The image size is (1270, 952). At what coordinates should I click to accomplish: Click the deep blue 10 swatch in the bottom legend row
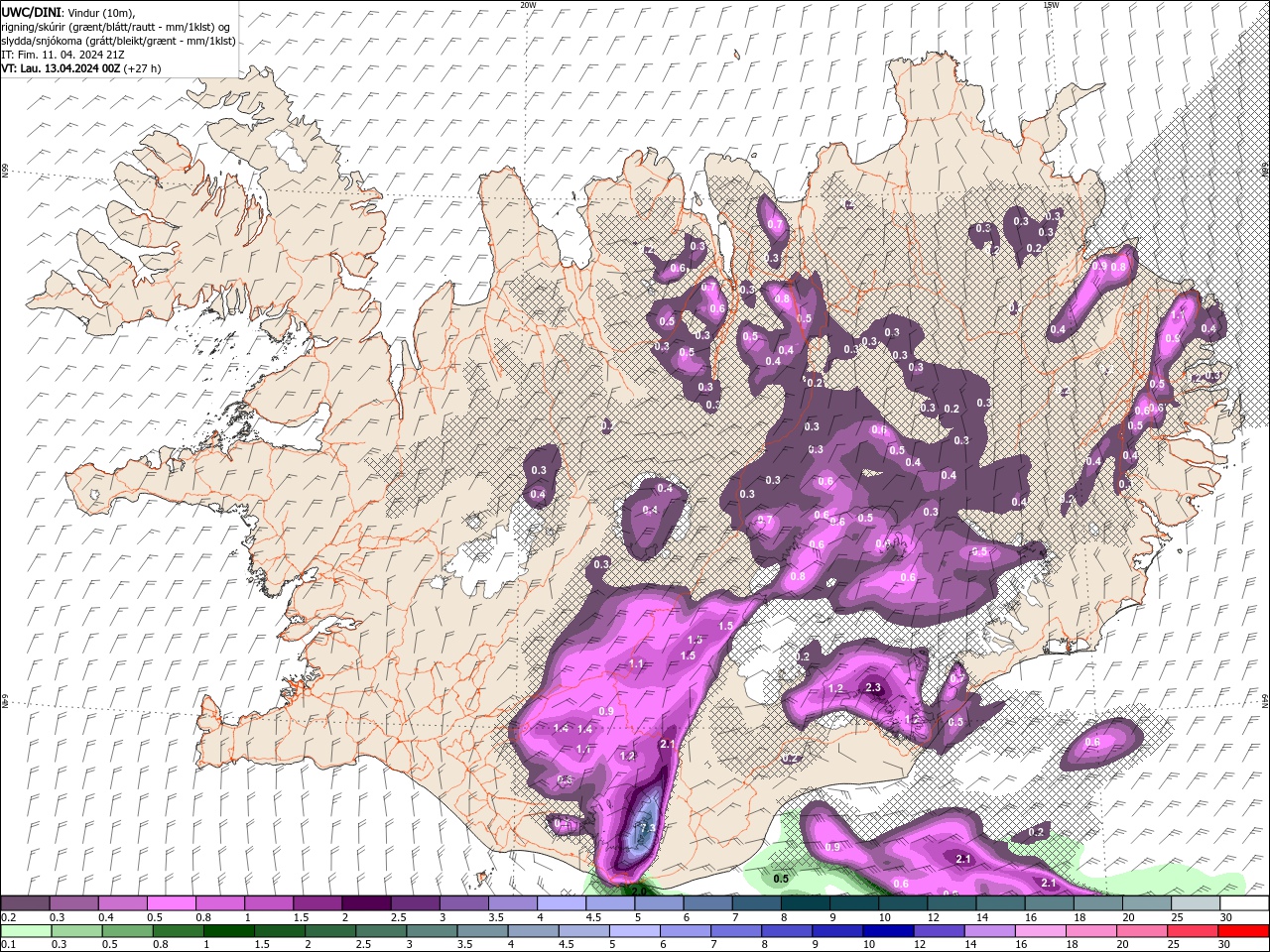[x=887, y=931]
